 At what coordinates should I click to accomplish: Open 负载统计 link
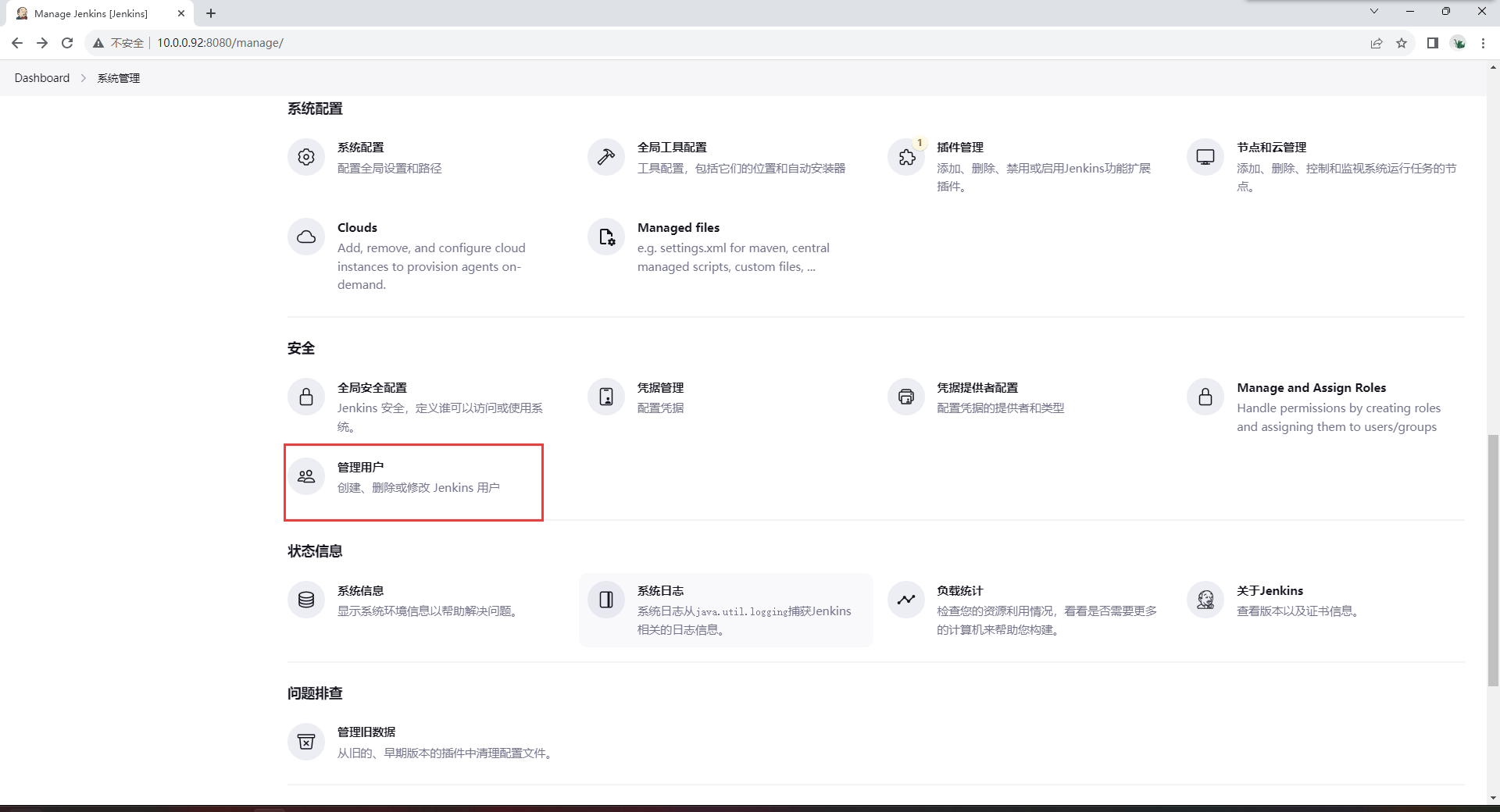pyautogui.click(x=960, y=590)
